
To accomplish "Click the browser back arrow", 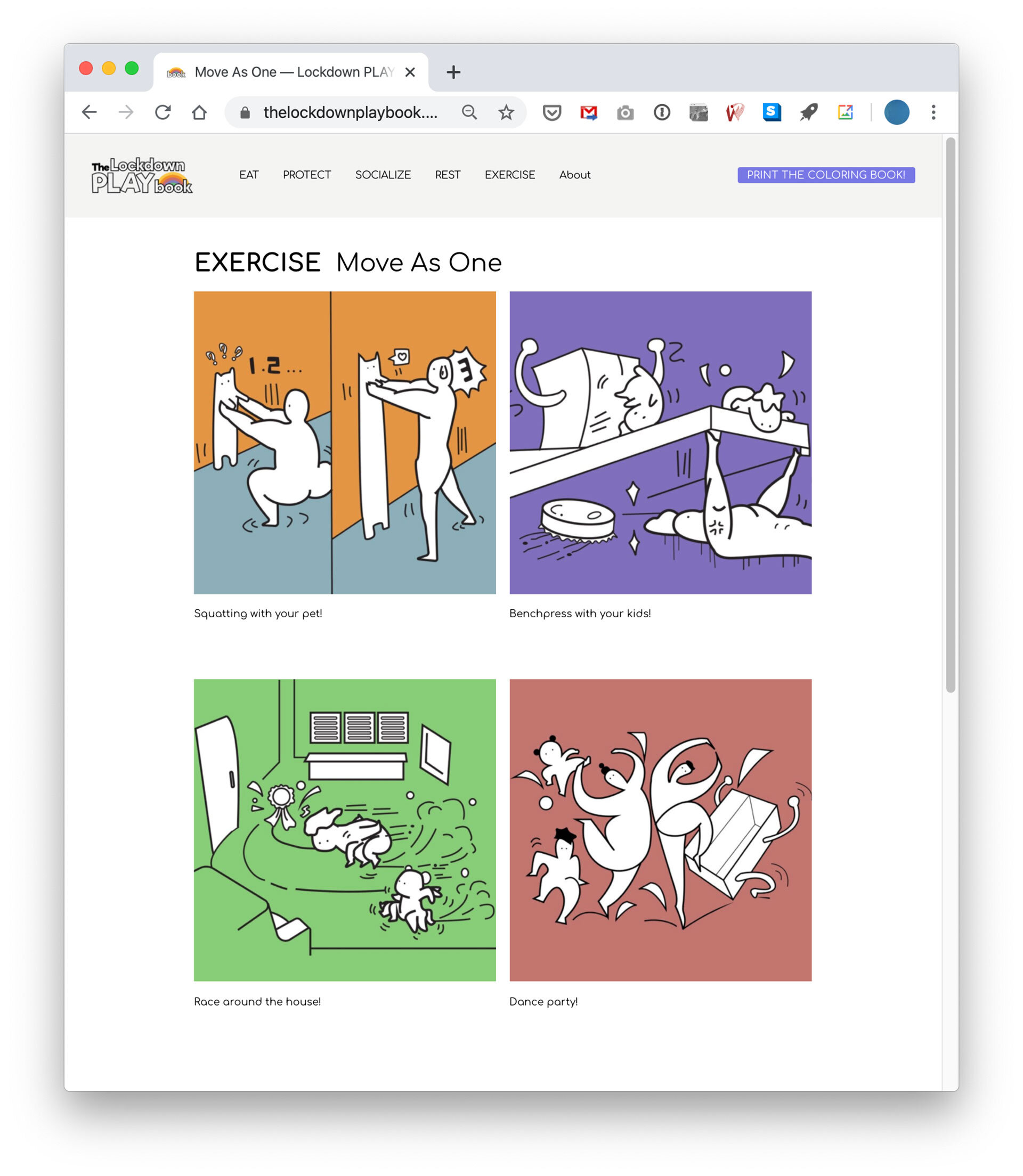I will point(90,112).
